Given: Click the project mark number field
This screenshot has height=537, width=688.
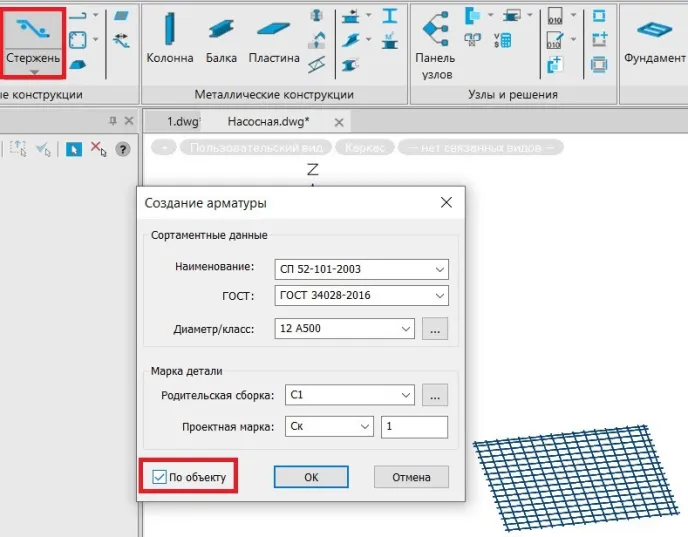Looking at the screenshot, I should [414, 427].
